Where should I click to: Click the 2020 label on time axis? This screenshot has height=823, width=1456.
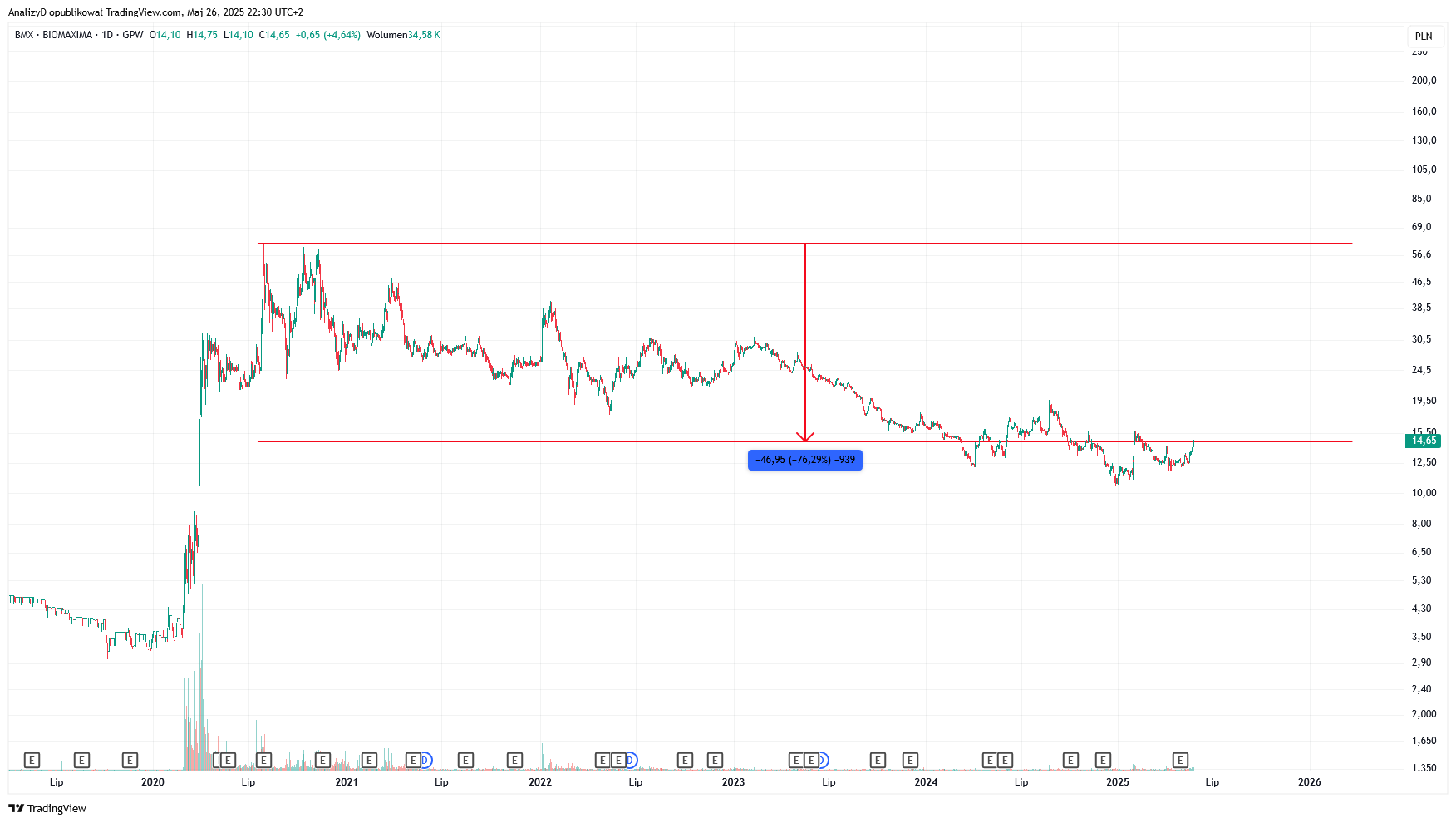(153, 782)
